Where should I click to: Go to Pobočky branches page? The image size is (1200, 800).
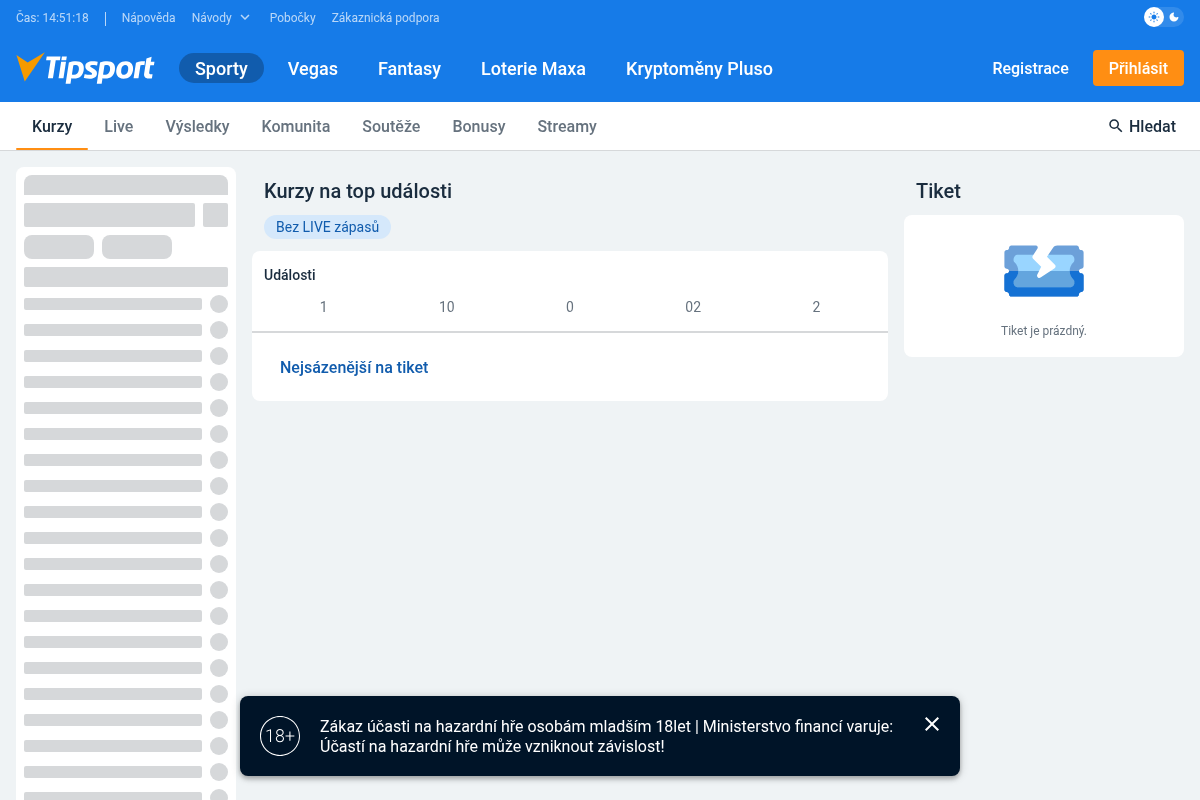[293, 18]
